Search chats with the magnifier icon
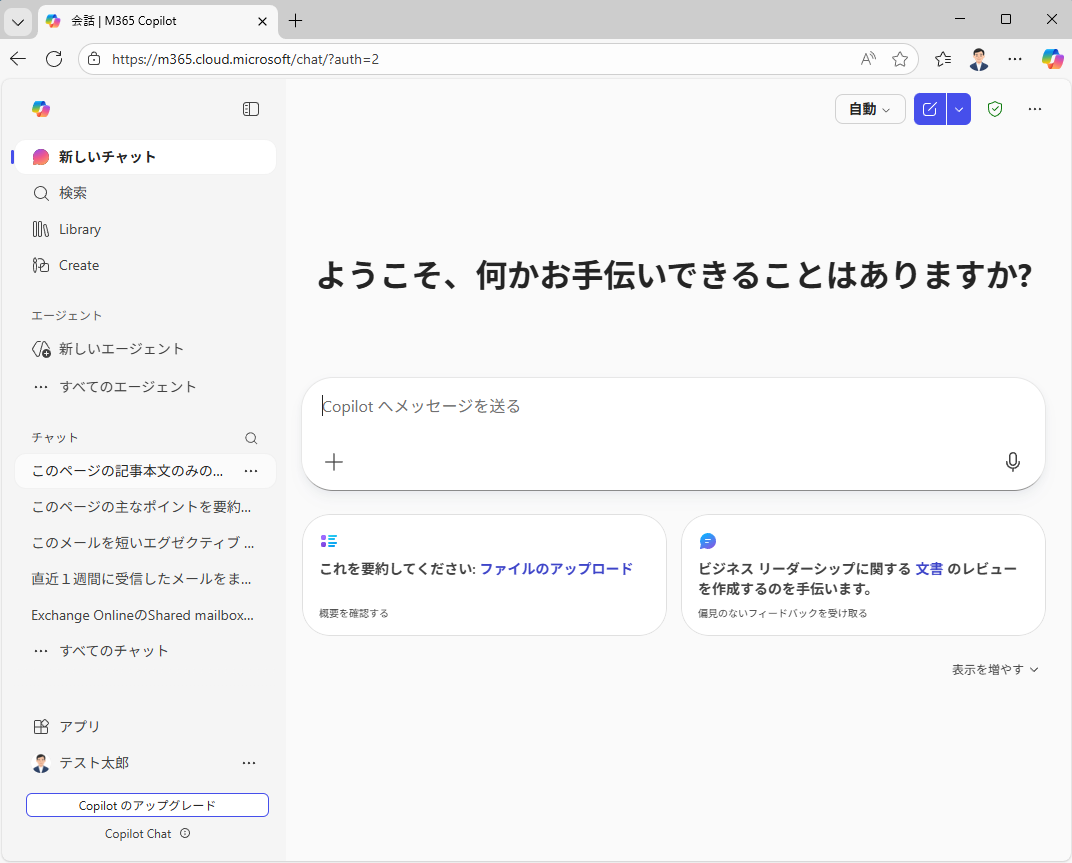Viewport: 1072px width, 863px height. click(251, 438)
